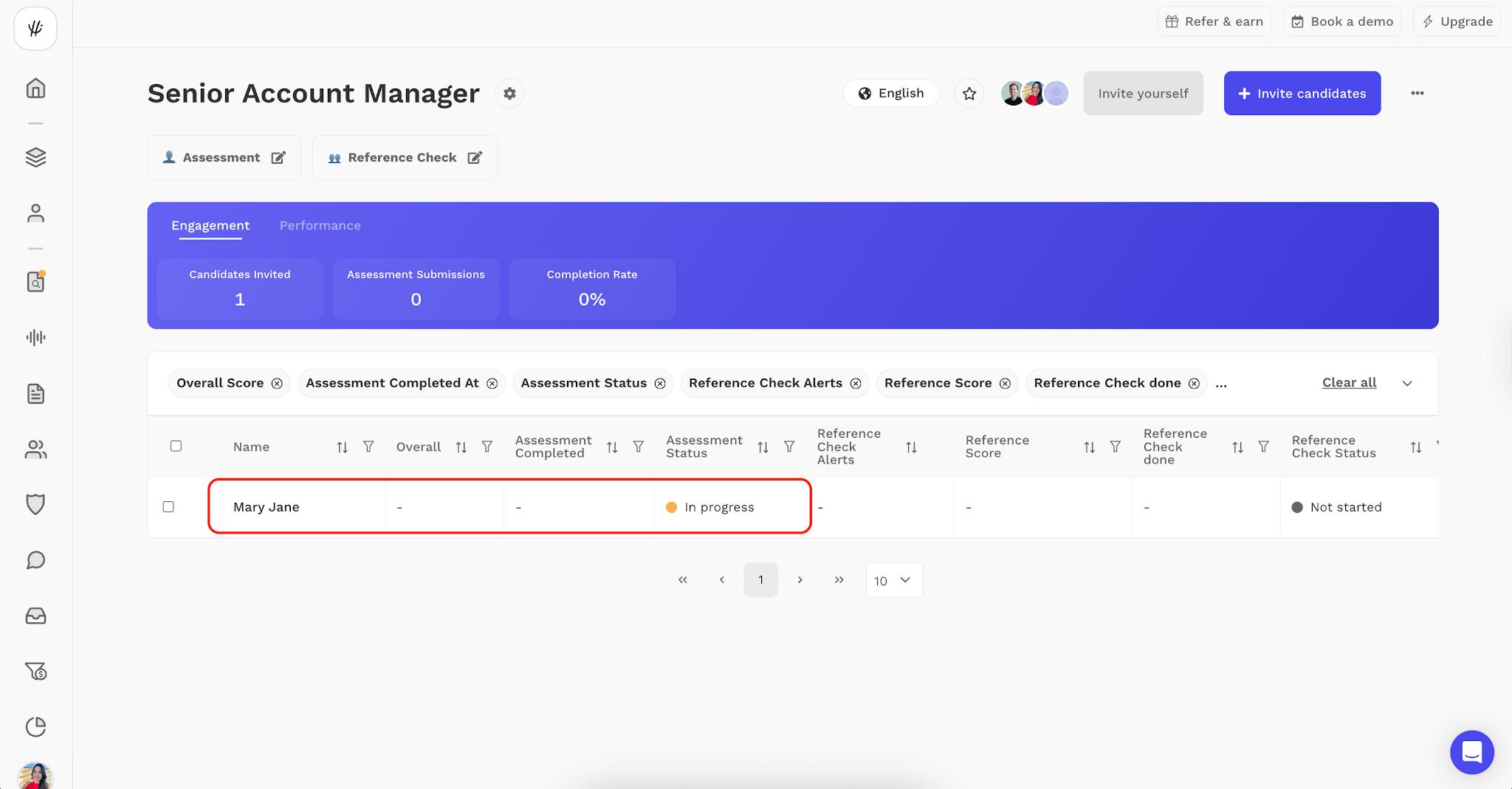Filter the Name column
The width and height of the screenshot is (1512, 789).
368,447
